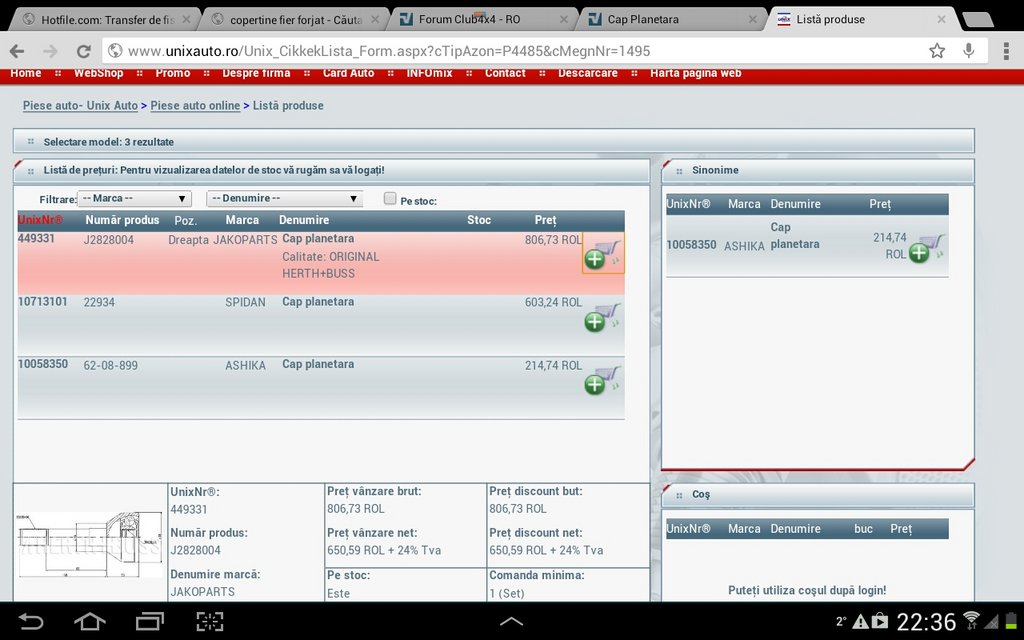Toggle the Pe stoc checkbox
The height and width of the screenshot is (640, 1024).
pyautogui.click(x=390, y=199)
